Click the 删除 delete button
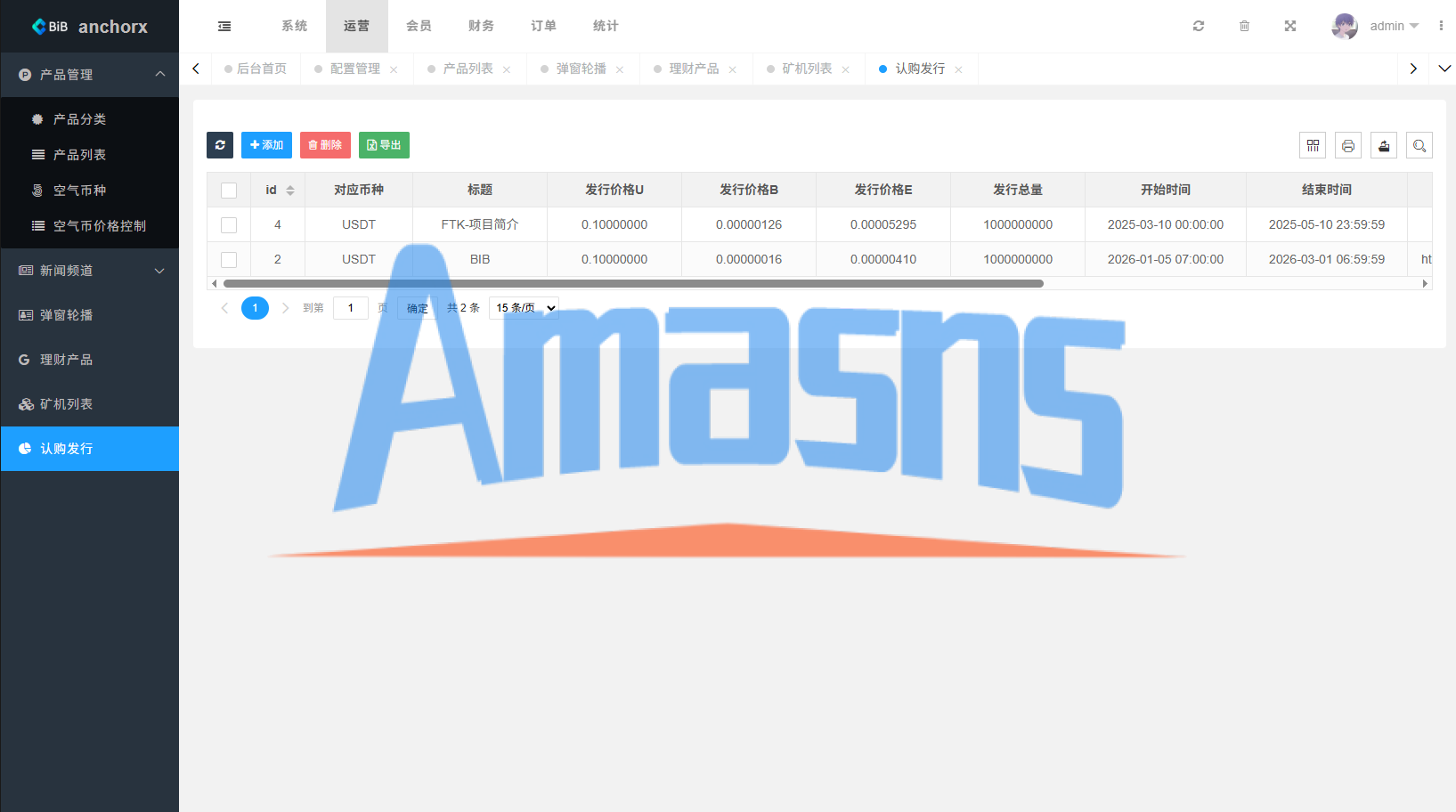1456x812 pixels. 325,145
